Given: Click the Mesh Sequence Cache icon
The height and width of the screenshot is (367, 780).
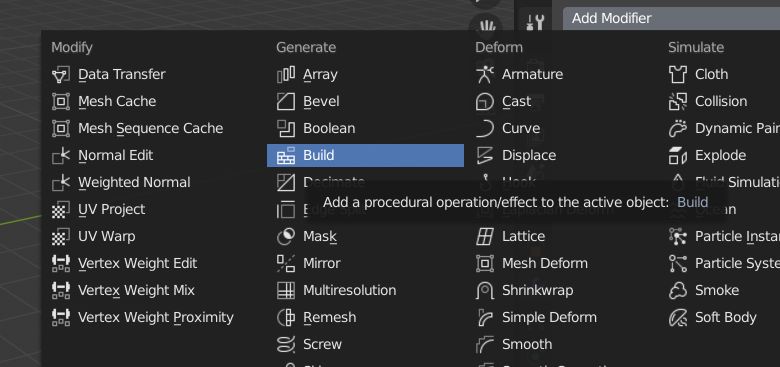Looking at the screenshot, I should 61,128.
